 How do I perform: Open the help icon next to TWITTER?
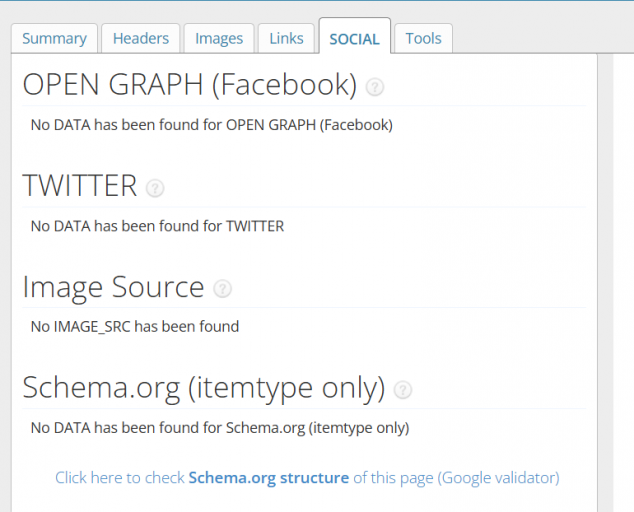tap(155, 188)
